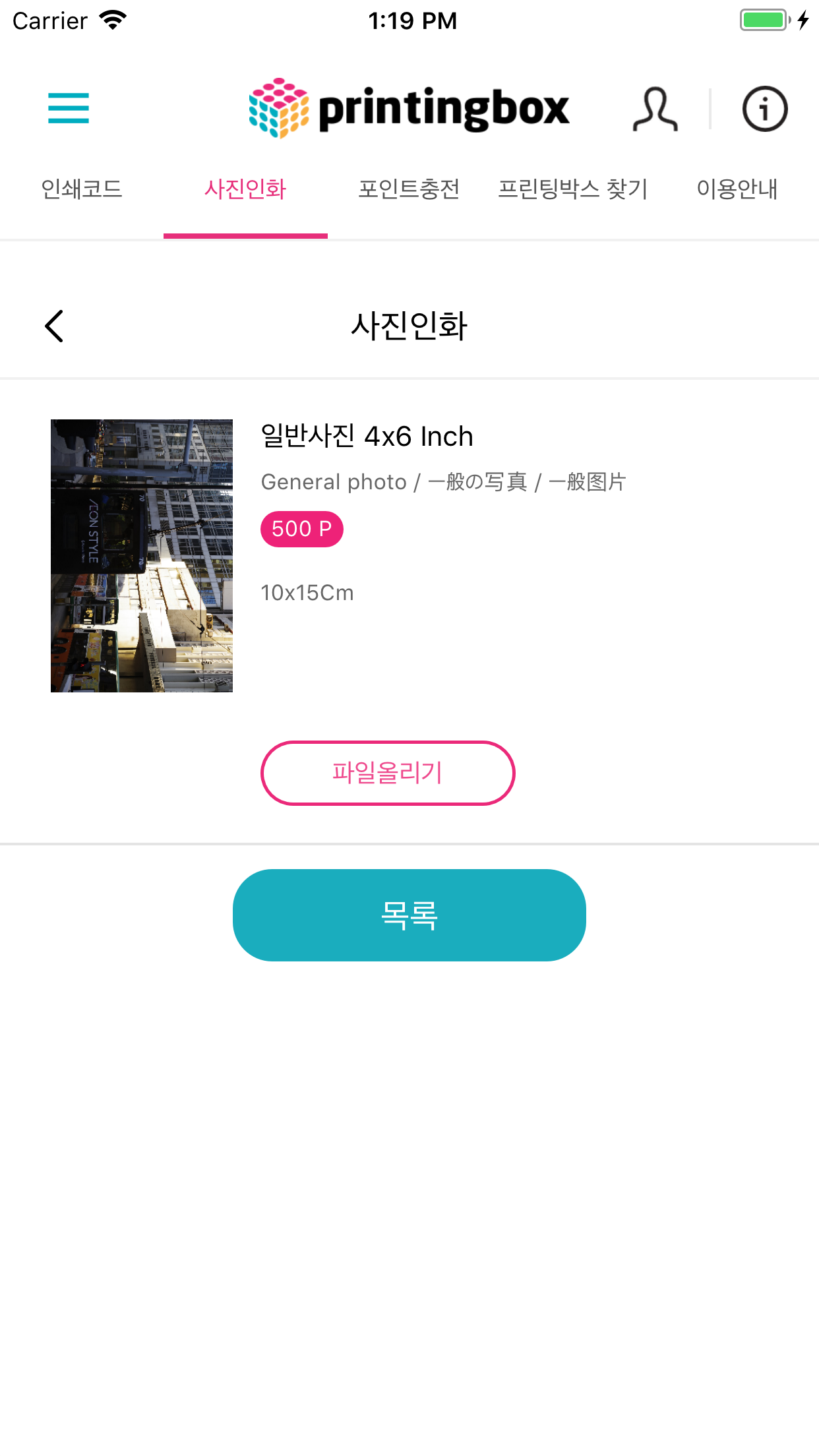Open the hamburger menu
Image resolution: width=819 pixels, height=1456 pixels.
[69, 108]
